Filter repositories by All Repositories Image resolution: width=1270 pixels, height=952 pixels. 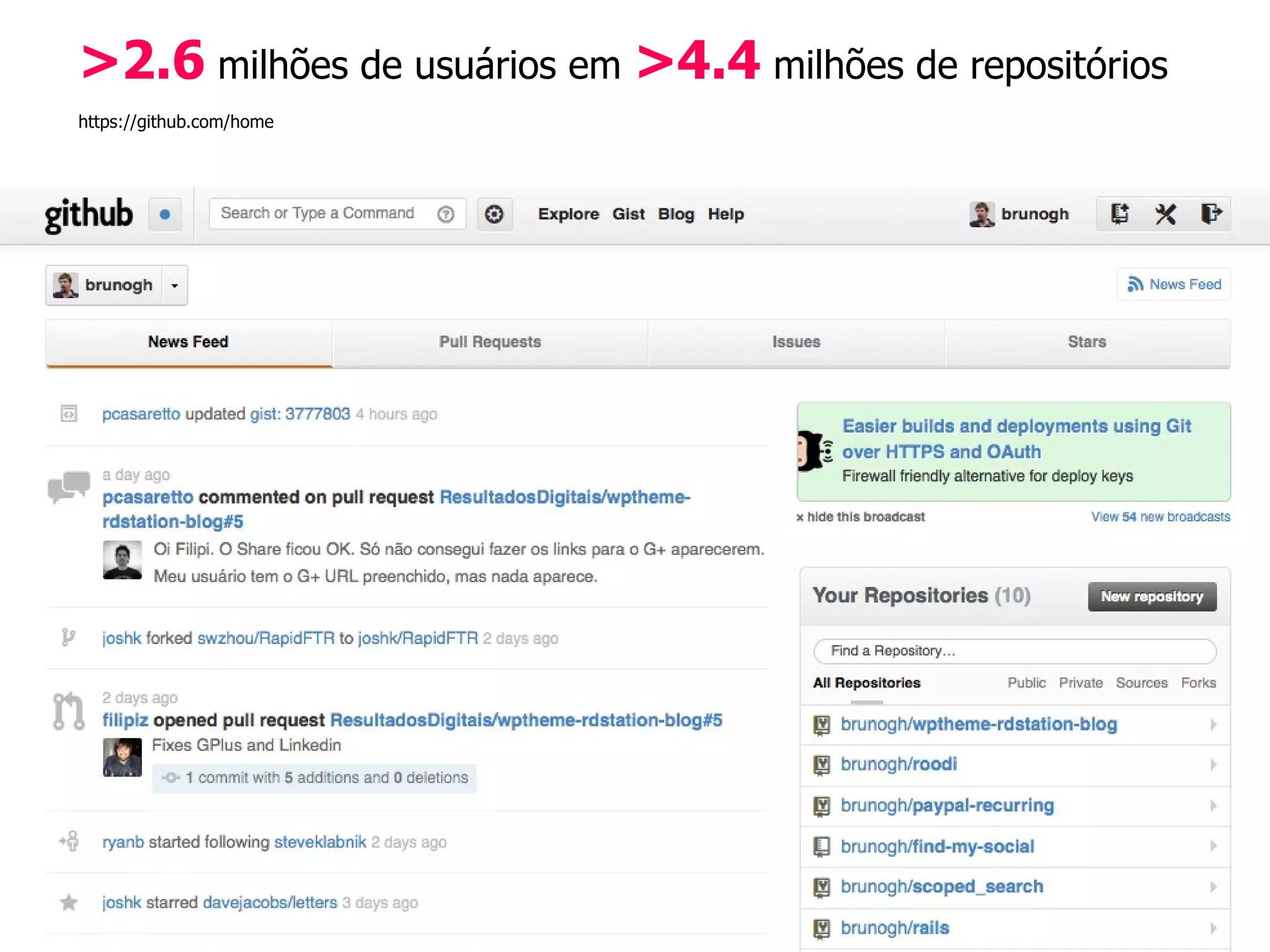866,683
